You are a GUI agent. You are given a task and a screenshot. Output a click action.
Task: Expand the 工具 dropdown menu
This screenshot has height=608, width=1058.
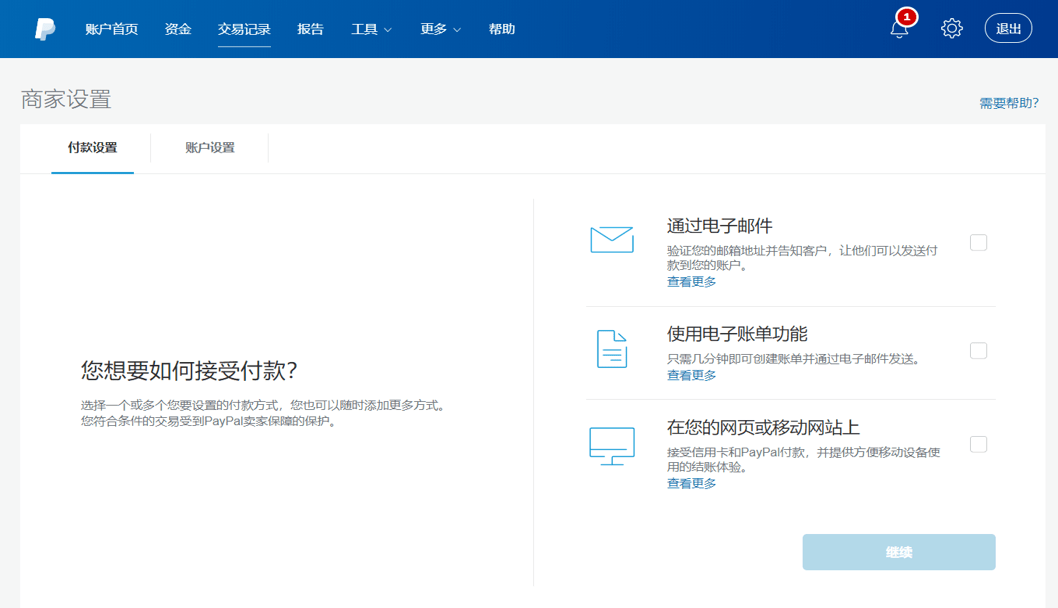[x=371, y=29]
